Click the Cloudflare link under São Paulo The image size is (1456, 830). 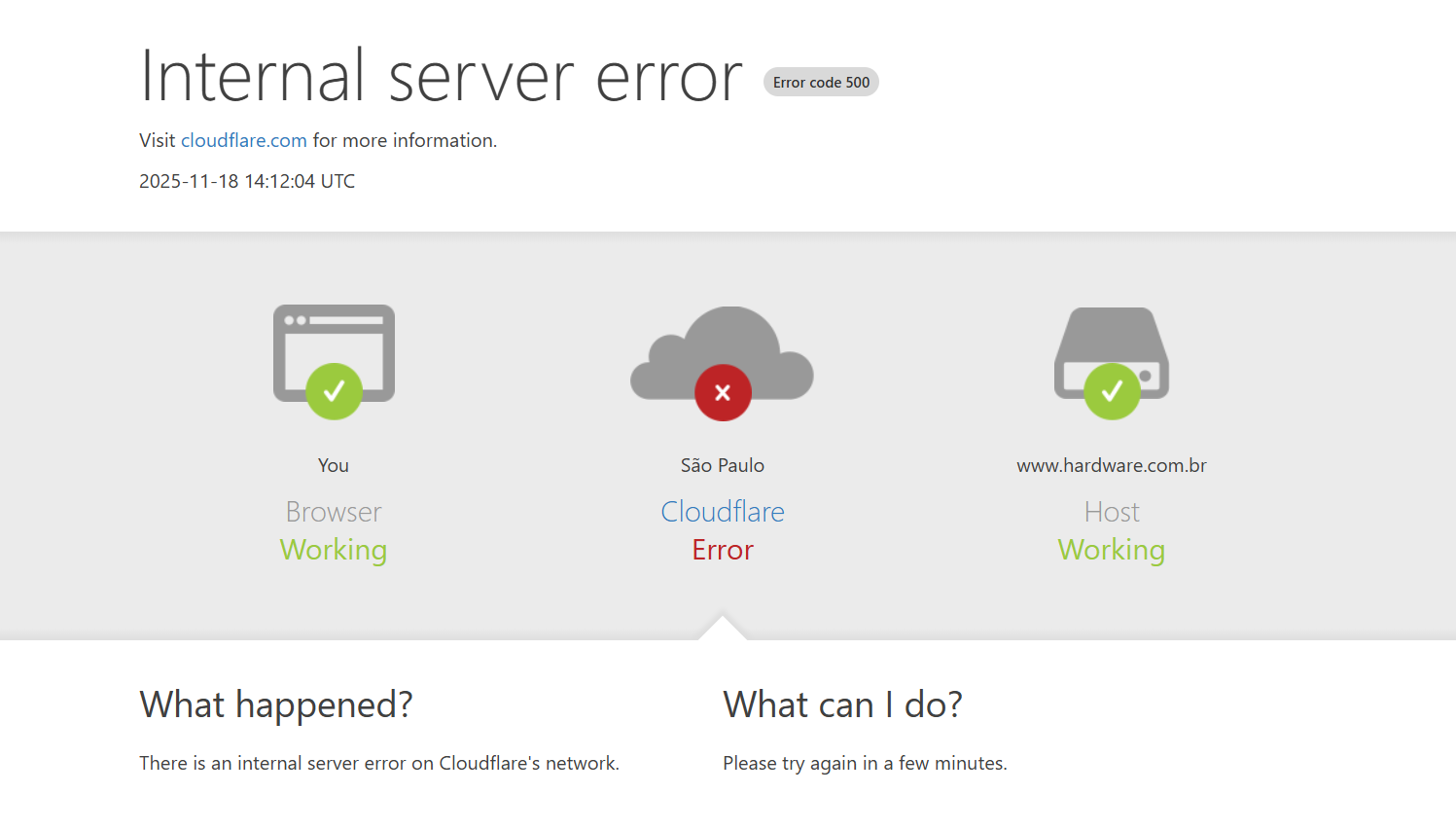[723, 512]
